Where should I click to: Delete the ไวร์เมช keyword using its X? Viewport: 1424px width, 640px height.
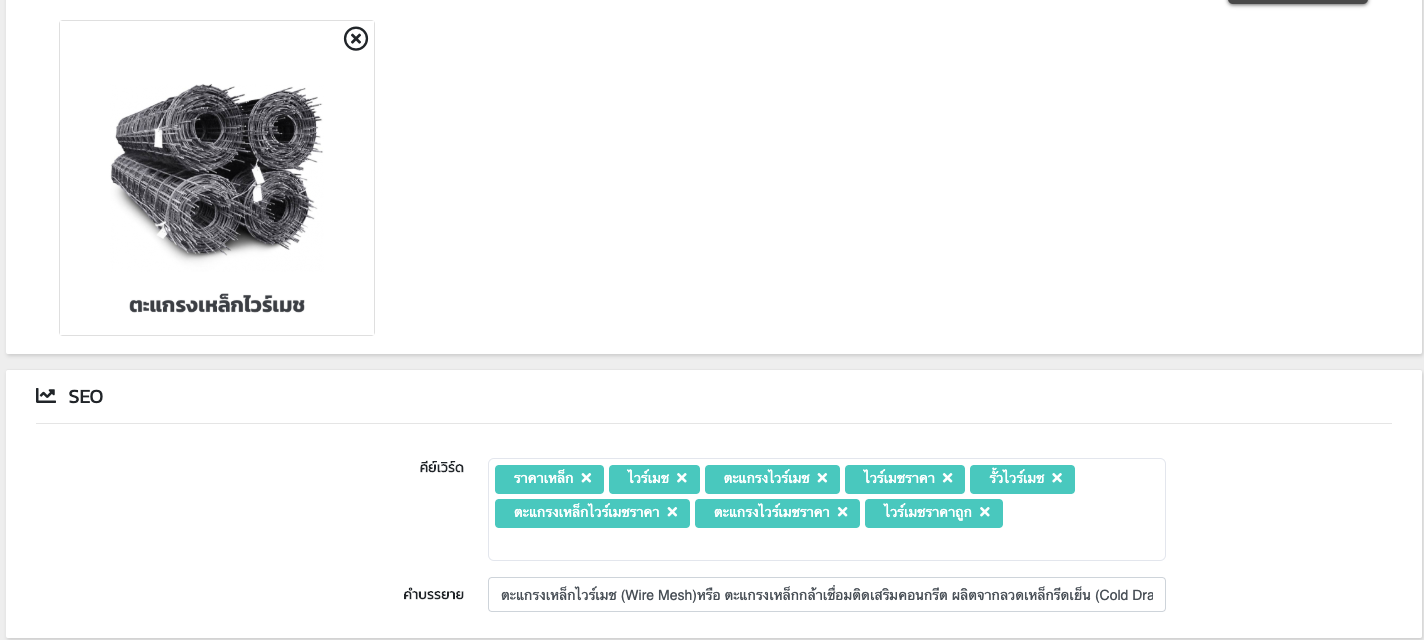tap(681, 478)
